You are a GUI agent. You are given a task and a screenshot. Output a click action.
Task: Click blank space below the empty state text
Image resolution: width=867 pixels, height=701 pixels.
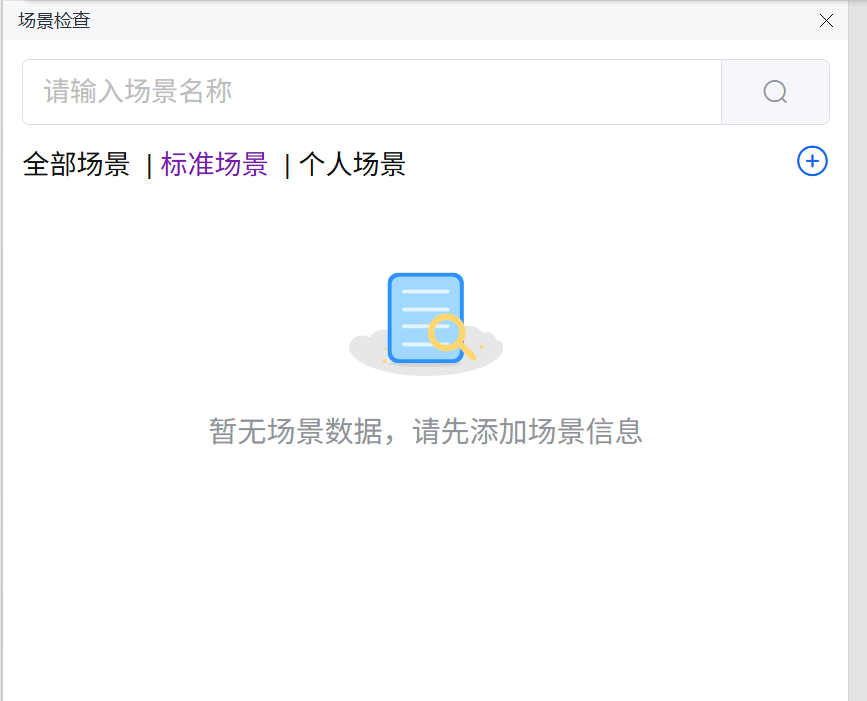(x=425, y=570)
